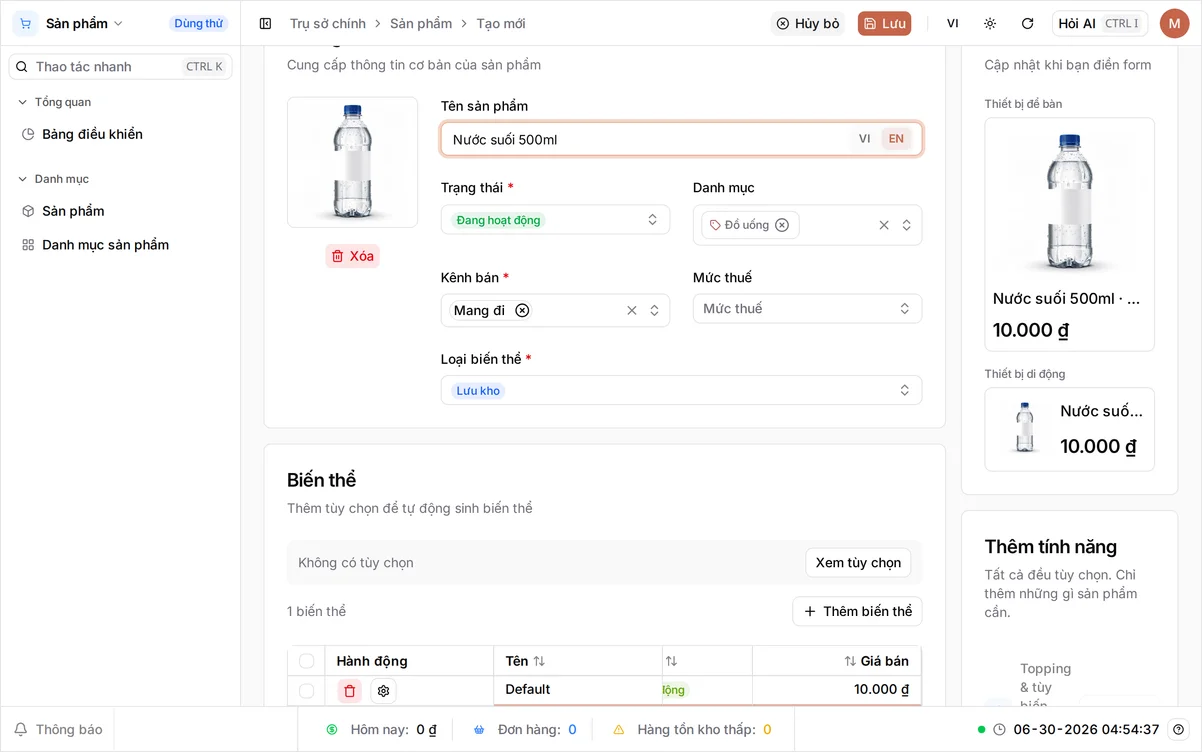1202x752 pixels.
Task: Click the desktop preview product card
Action: pyautogui.click(x=1069, y=235)
